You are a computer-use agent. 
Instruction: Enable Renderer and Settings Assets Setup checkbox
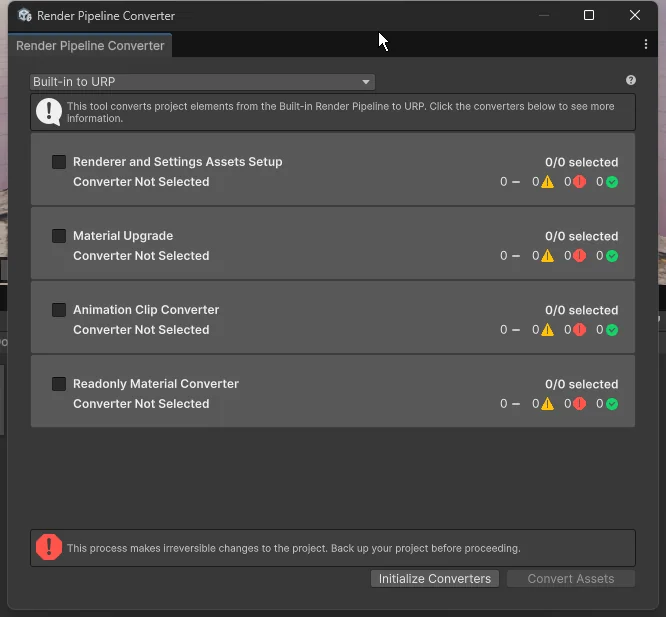pyautogui.click(x=59, y=162)
